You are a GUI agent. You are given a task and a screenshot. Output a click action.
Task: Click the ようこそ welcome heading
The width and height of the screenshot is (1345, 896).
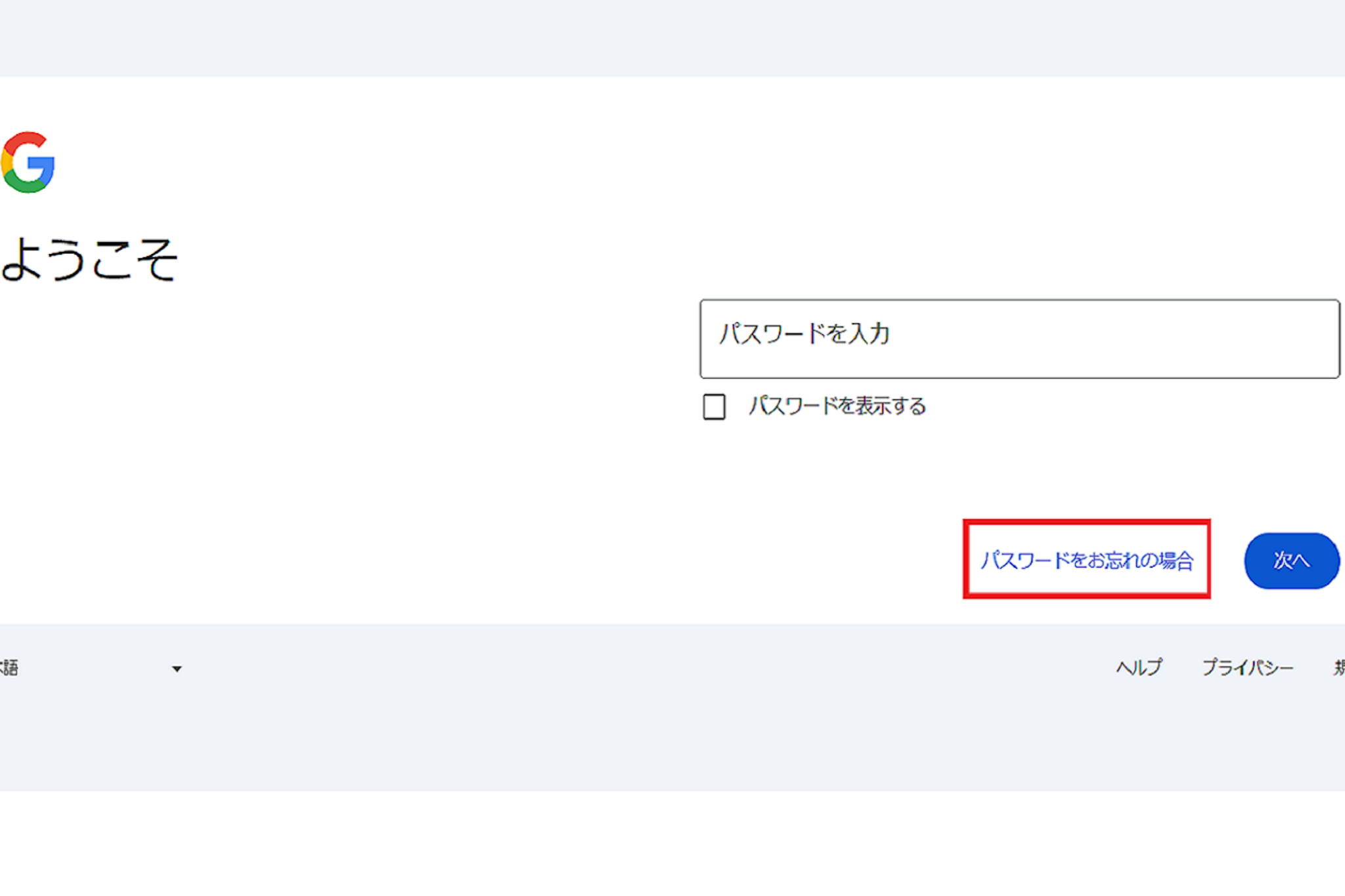[x=90, y=259]
